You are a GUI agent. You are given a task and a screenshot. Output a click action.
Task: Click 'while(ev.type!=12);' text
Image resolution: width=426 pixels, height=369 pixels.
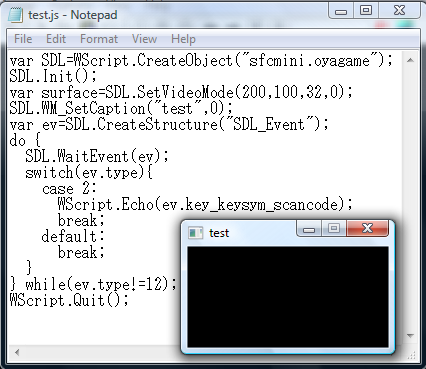[101, 284]
